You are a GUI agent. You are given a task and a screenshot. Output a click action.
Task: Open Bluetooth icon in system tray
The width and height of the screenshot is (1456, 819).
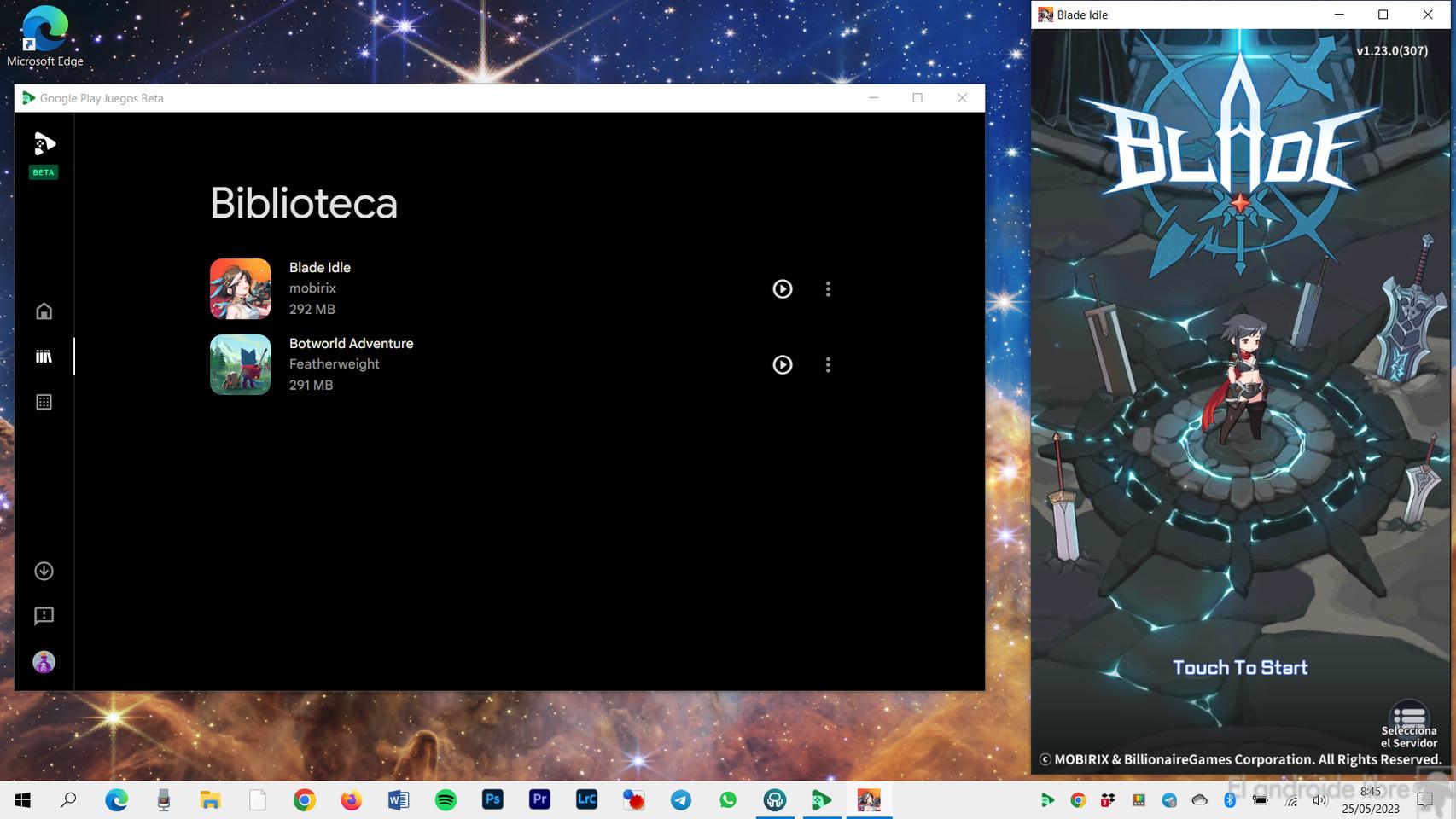1230,800
